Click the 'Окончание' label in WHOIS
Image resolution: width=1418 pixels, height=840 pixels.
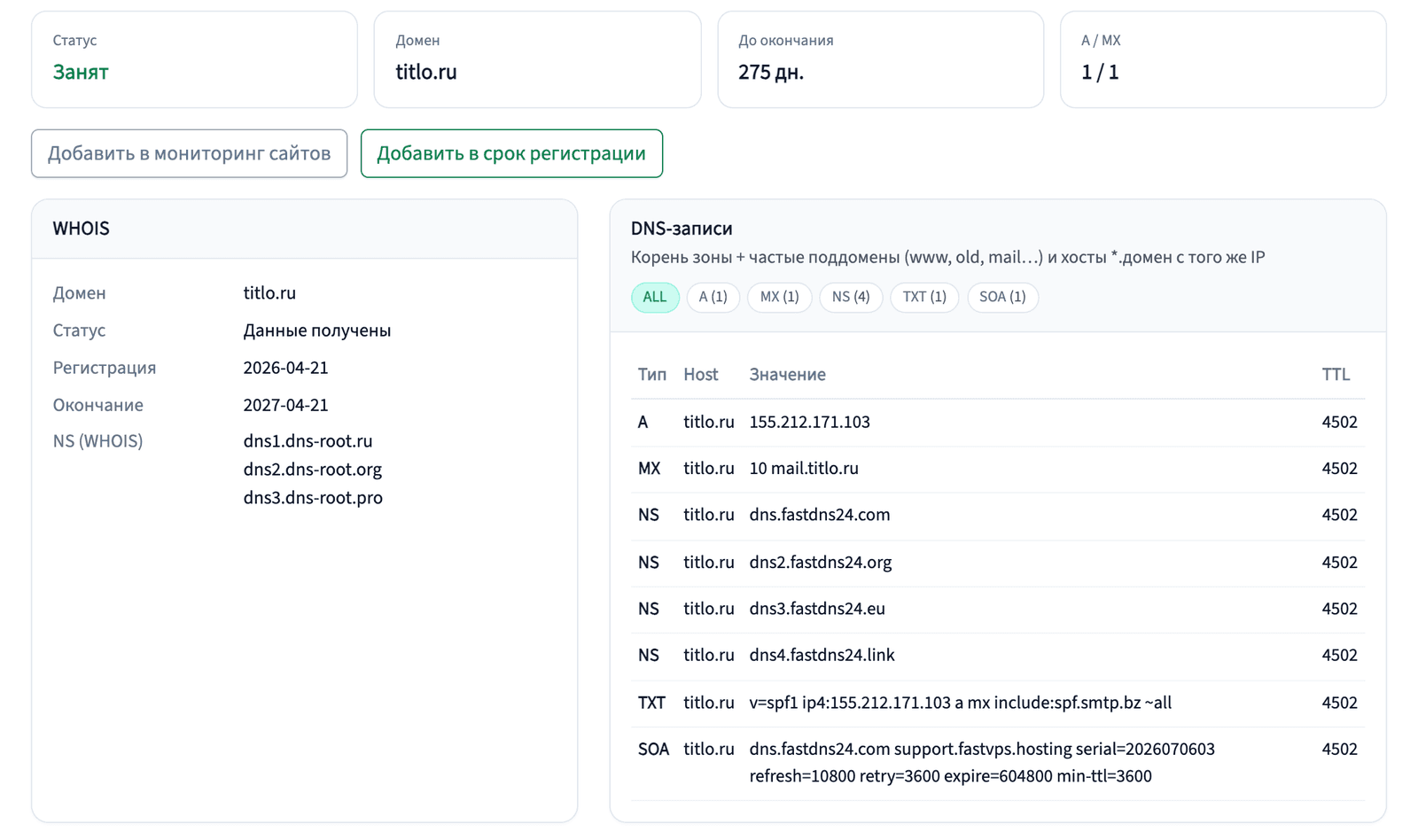point(97,405)
